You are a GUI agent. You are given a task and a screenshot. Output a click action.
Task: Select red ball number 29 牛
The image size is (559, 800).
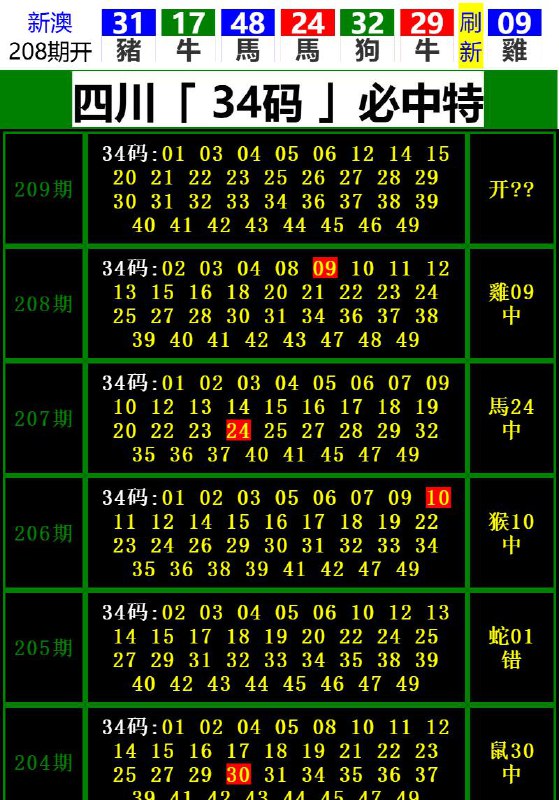(x=427, y=37)
